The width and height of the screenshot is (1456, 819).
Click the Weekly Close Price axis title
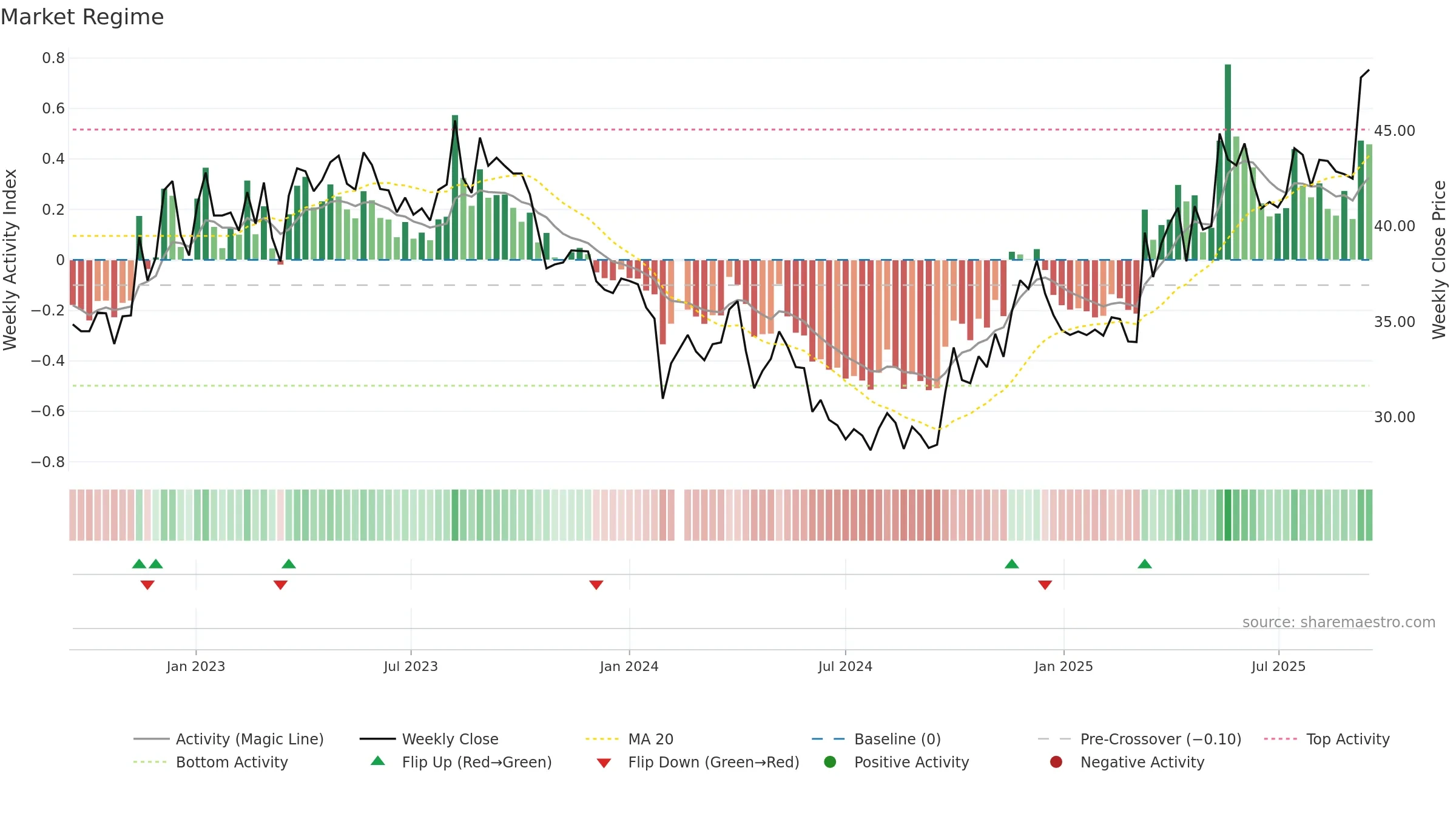[x=1440, y=260]
